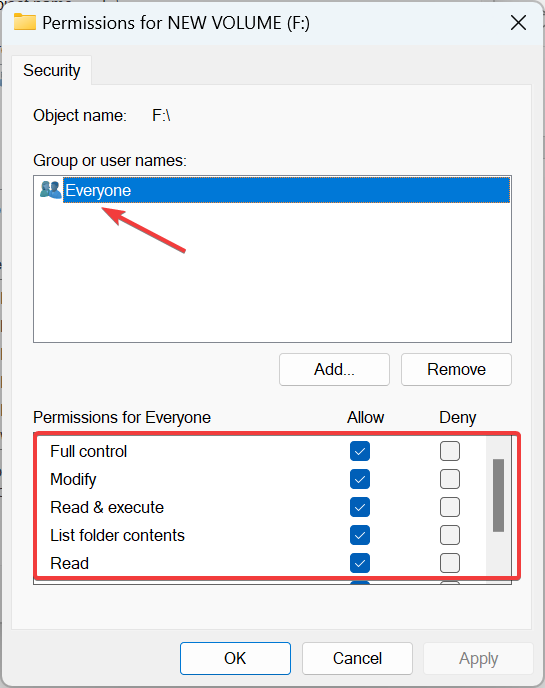545x688 pixels.
Task: Switch to the Security tab
Action: (x=52, y=70)
